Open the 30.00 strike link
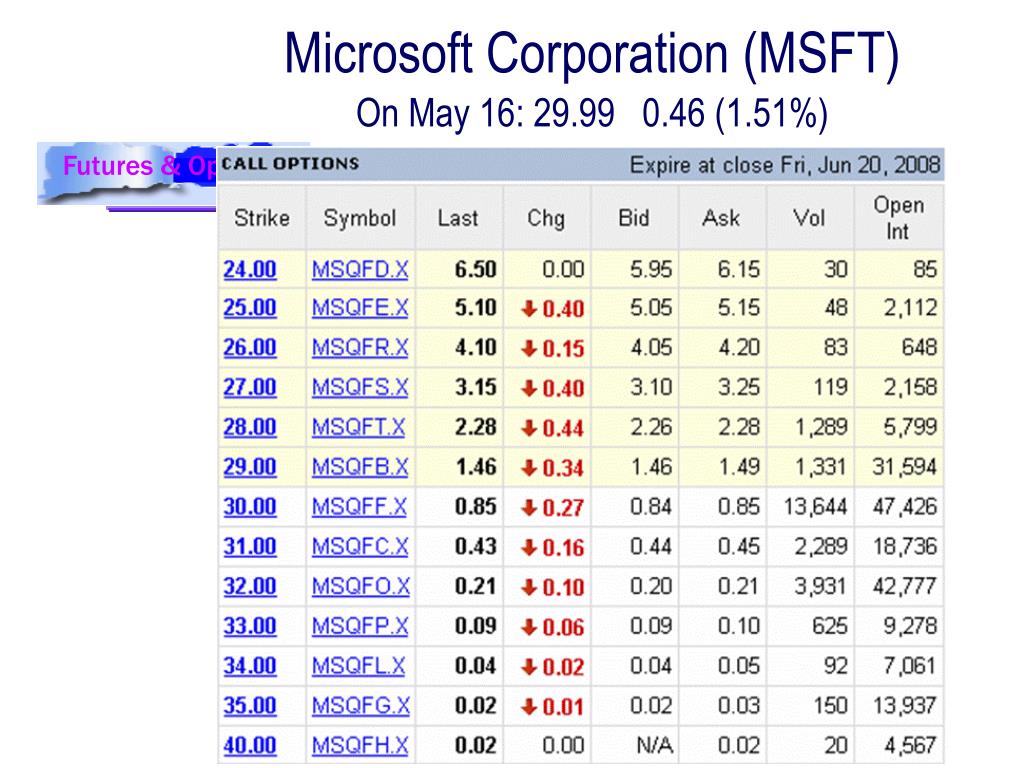This screenshot has width=1024, height=768. (x=249, y=507)
